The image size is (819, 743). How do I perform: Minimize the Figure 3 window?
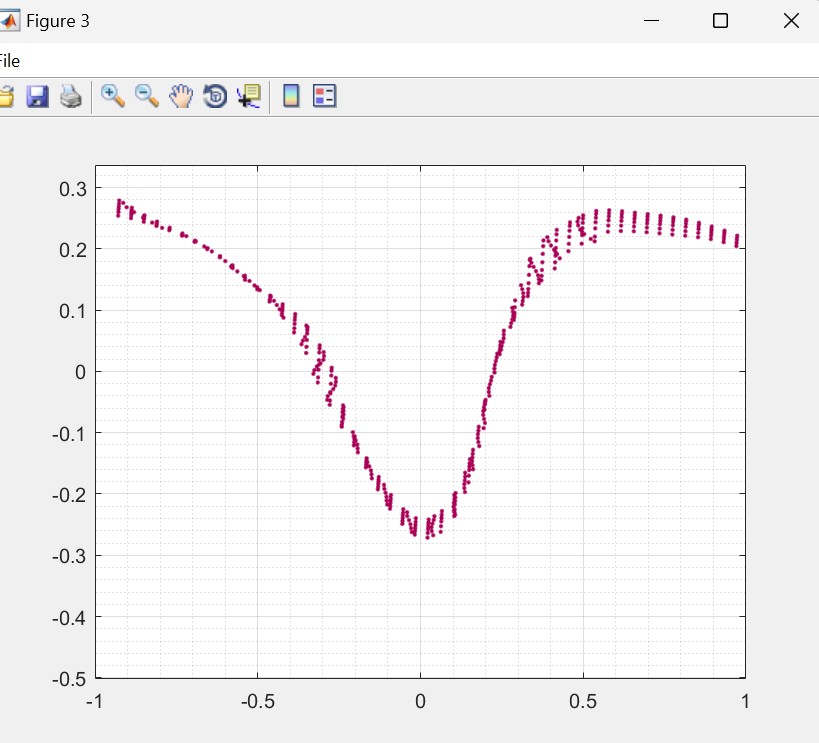pyautogui.click(x=651, y=21)
